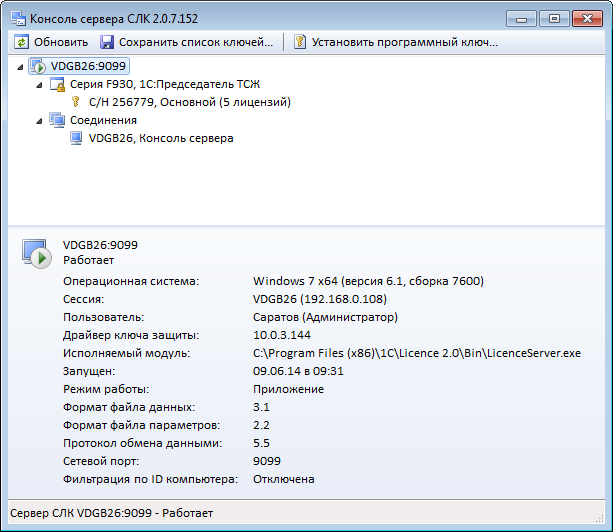Image resolution: width=613 pixels, height=532 pixels.
Task: Minimize the Консоль сервера СЛК window
Action: [x=521, y=18]
